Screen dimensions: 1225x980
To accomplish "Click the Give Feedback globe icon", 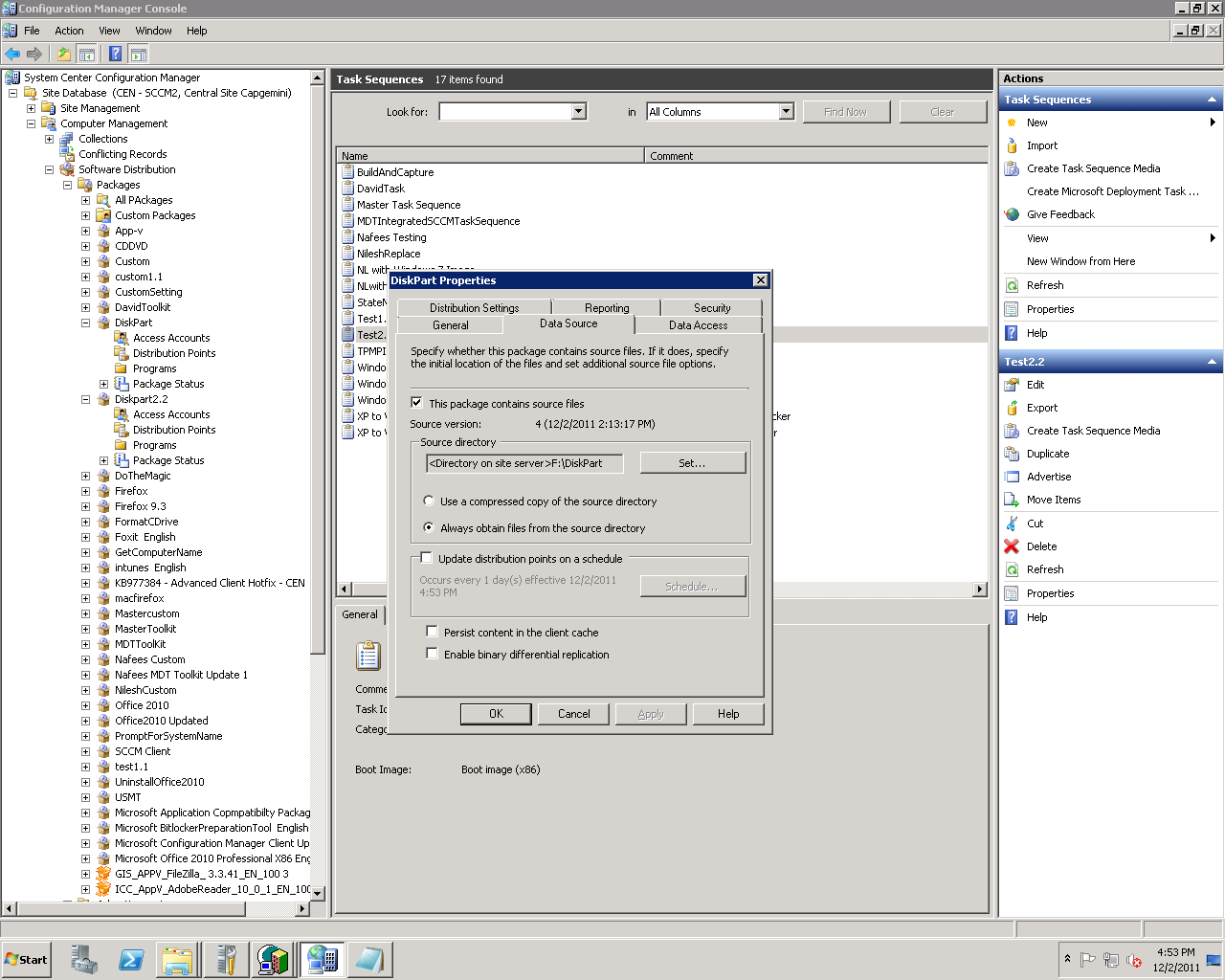I will [x=1012, y=214].
